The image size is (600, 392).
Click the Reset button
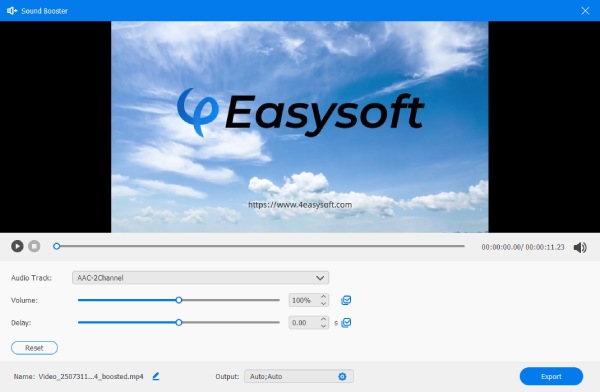tap(34, 348)
